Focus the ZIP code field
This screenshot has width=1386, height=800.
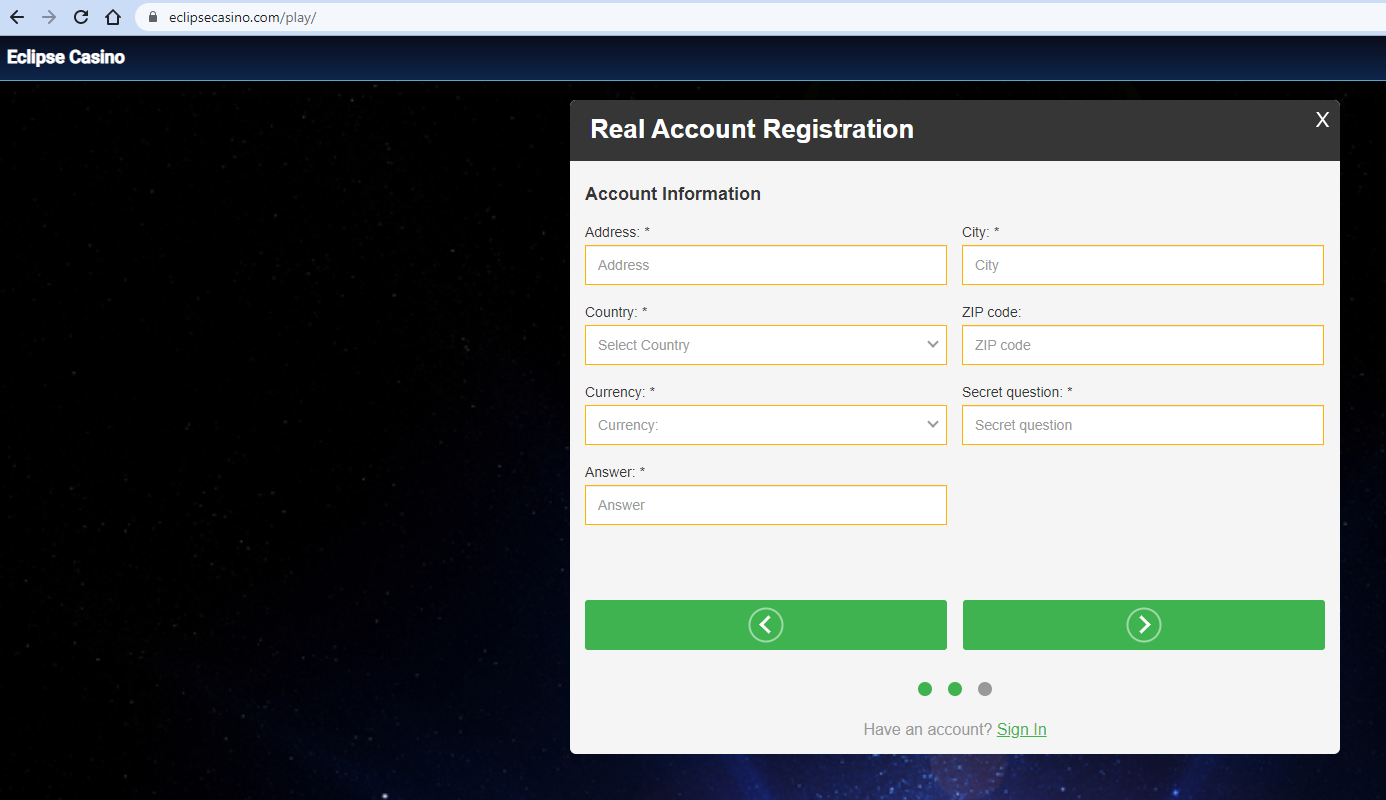tap(1142, 345)
